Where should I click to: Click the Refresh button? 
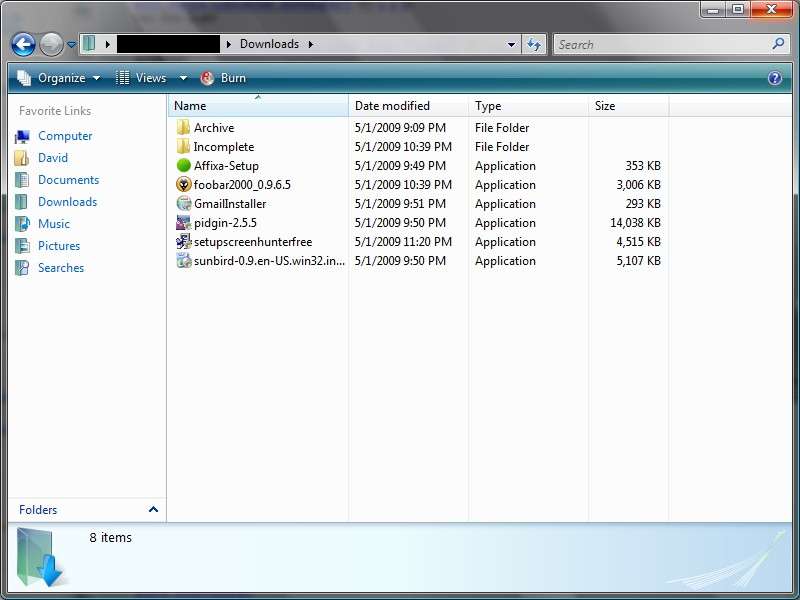point(534,45)
